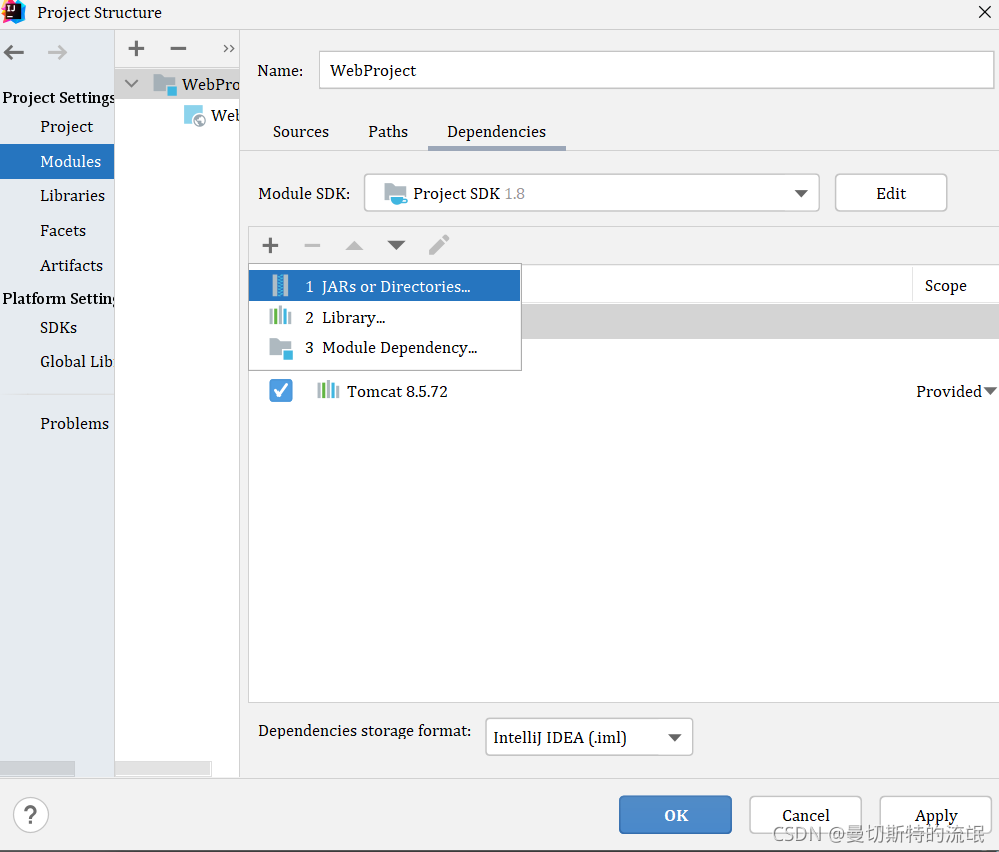Open Libraries in Project Settings

coord(57,196)
